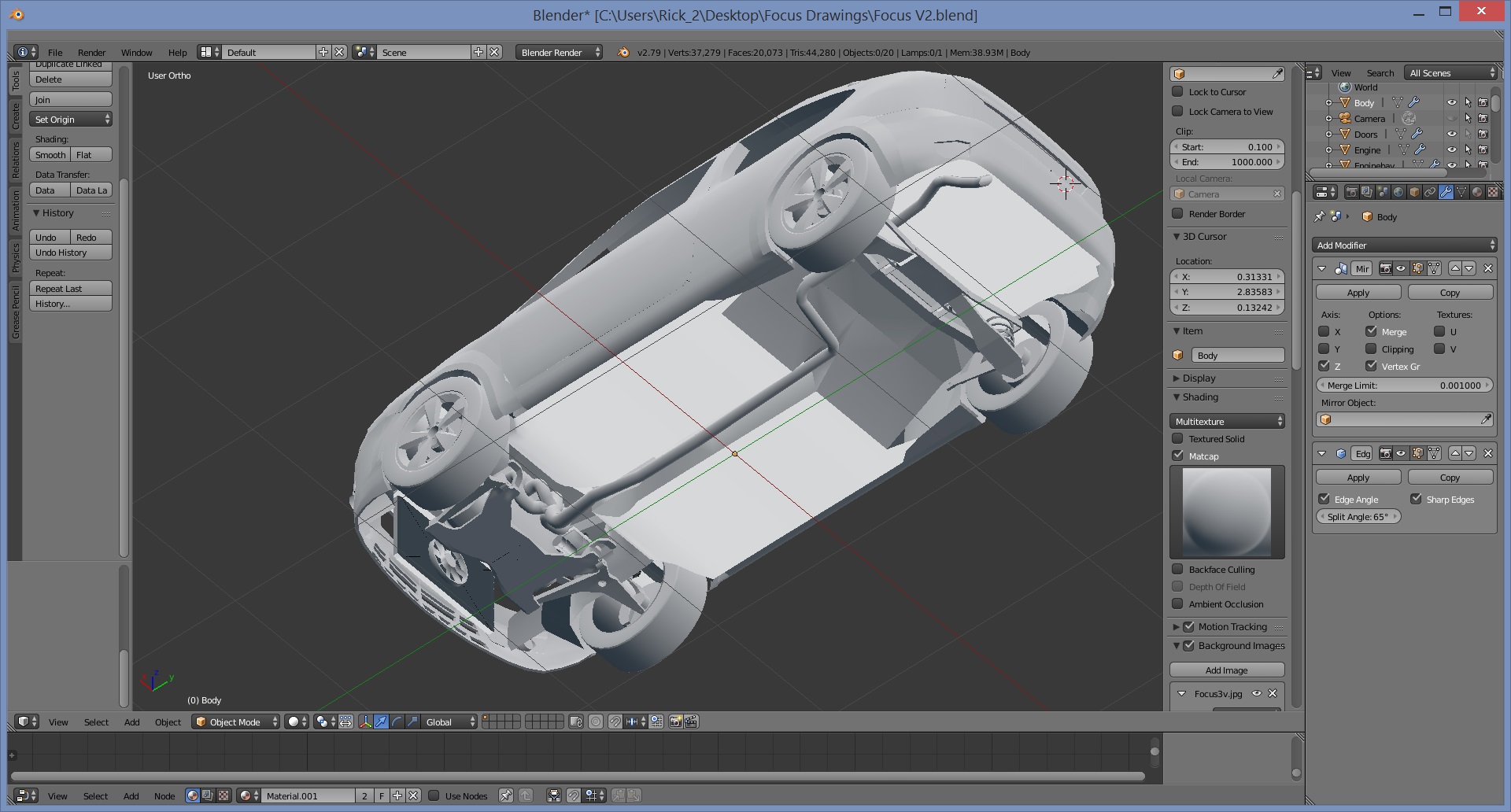The image size is (1511, 812).
Task: Click Copy on the Edge Split modifier
Action: pyautogui.click(x=1450, y=477)
